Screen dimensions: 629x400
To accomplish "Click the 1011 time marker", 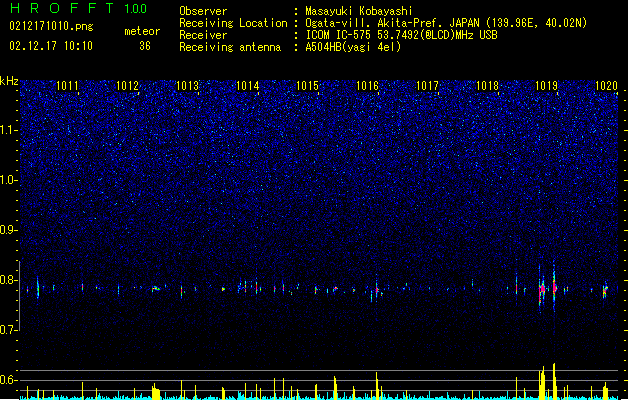I will pos(67,86).
